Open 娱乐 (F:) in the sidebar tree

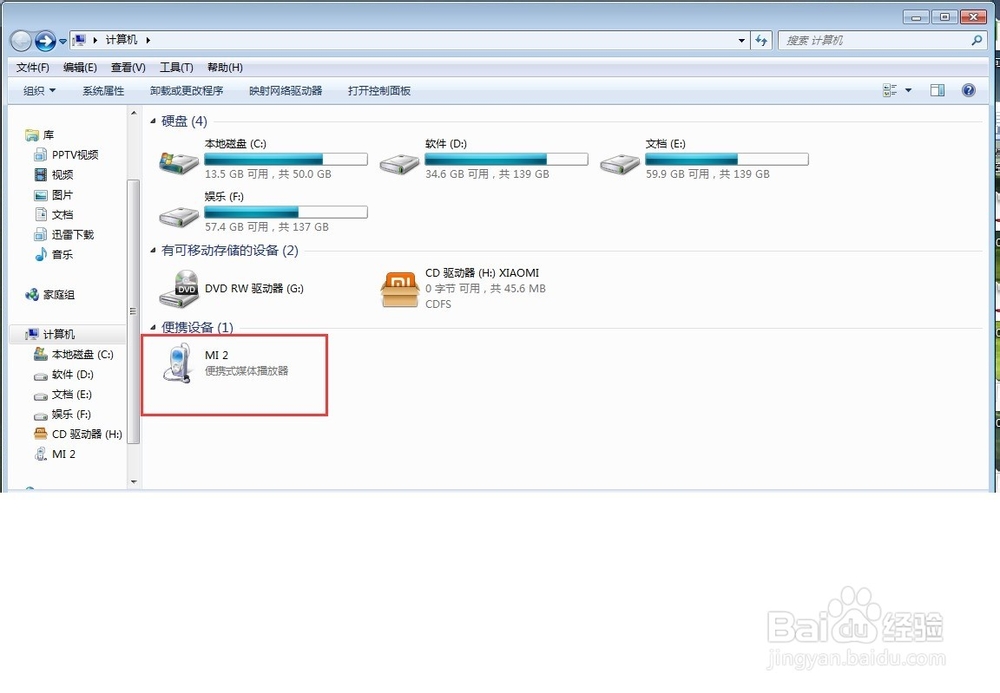tap(71, 414)
